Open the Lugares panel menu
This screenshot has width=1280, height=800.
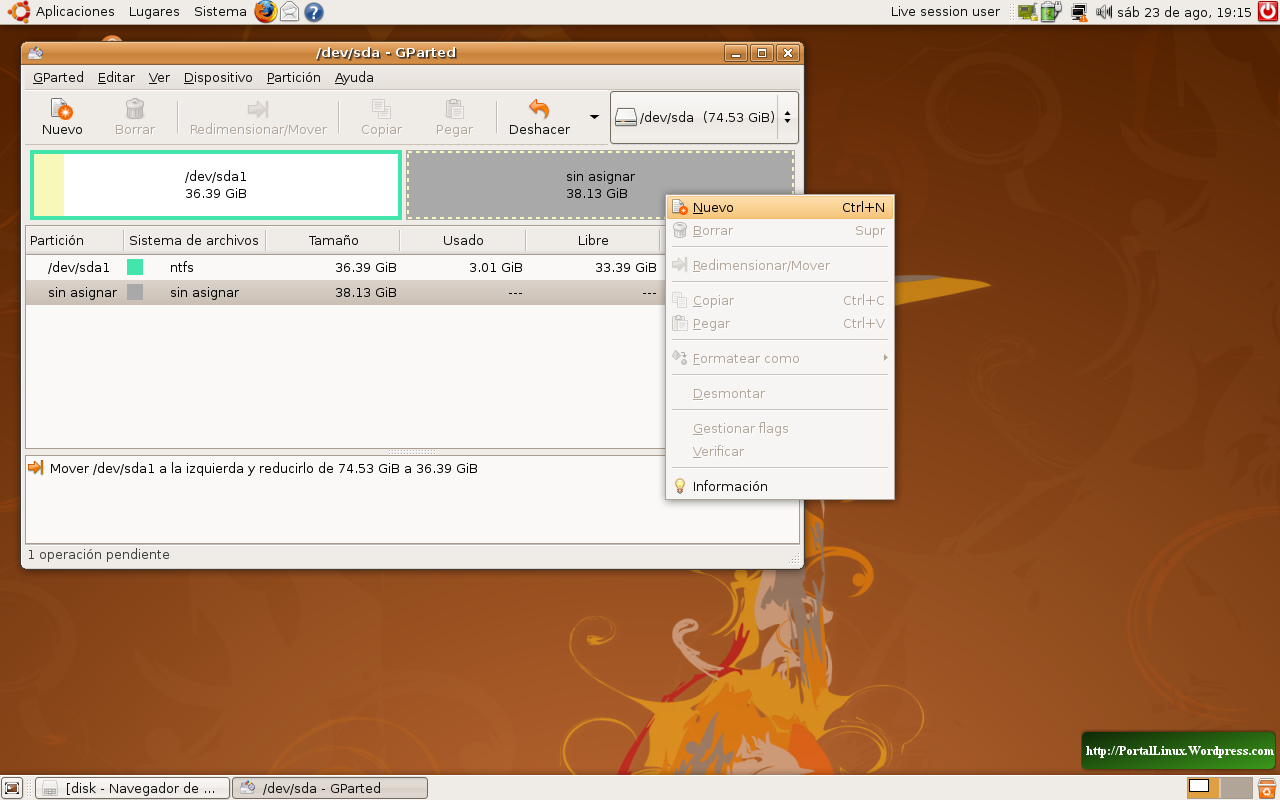click(154, 12)
